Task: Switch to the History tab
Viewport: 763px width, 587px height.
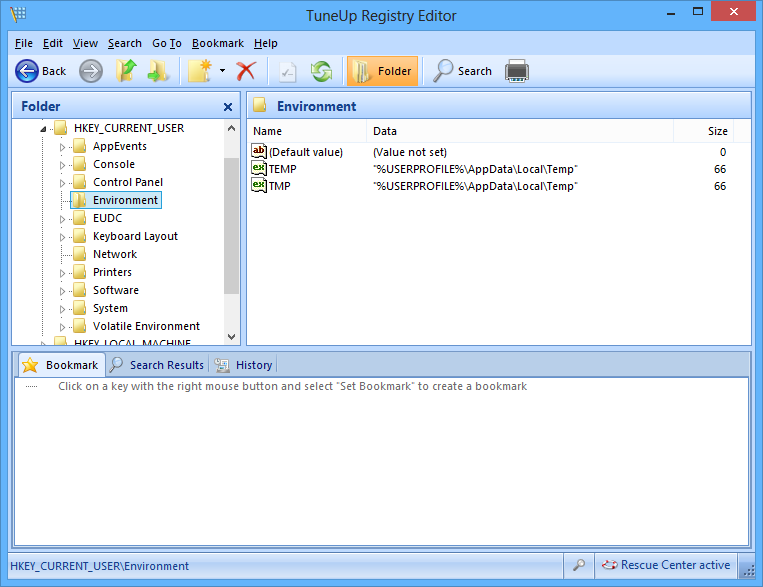Action: pyautogui.click(x=243, y=365)
